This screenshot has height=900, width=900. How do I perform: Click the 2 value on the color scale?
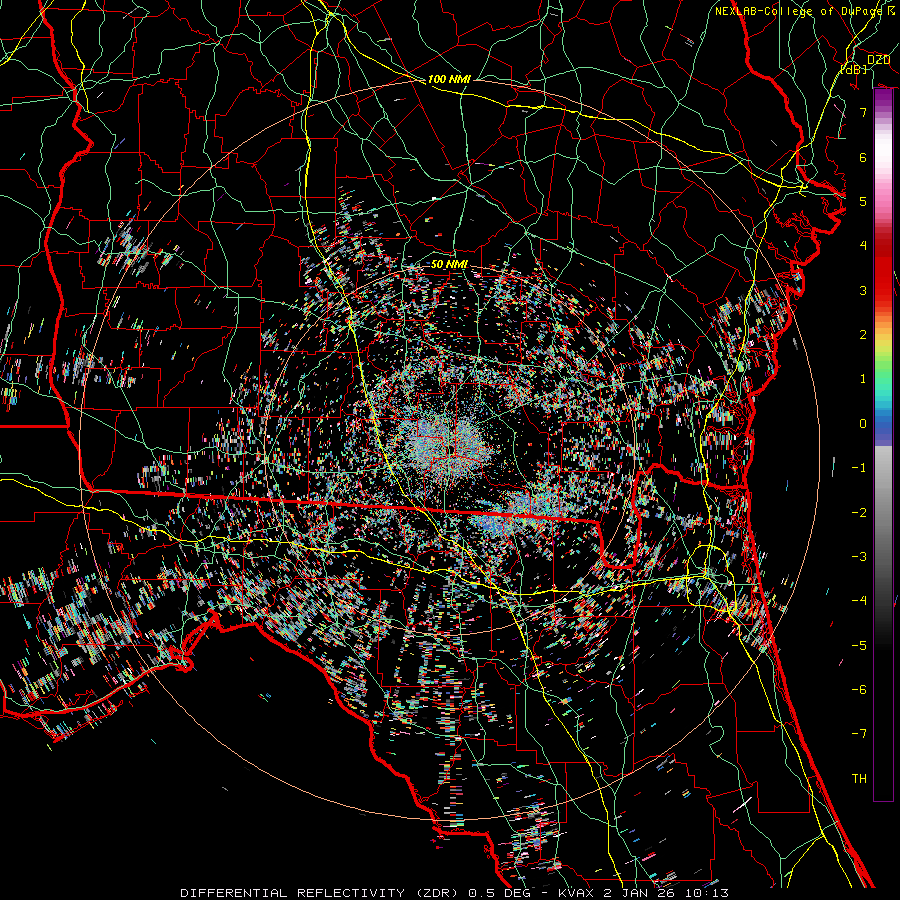point(863,335)
